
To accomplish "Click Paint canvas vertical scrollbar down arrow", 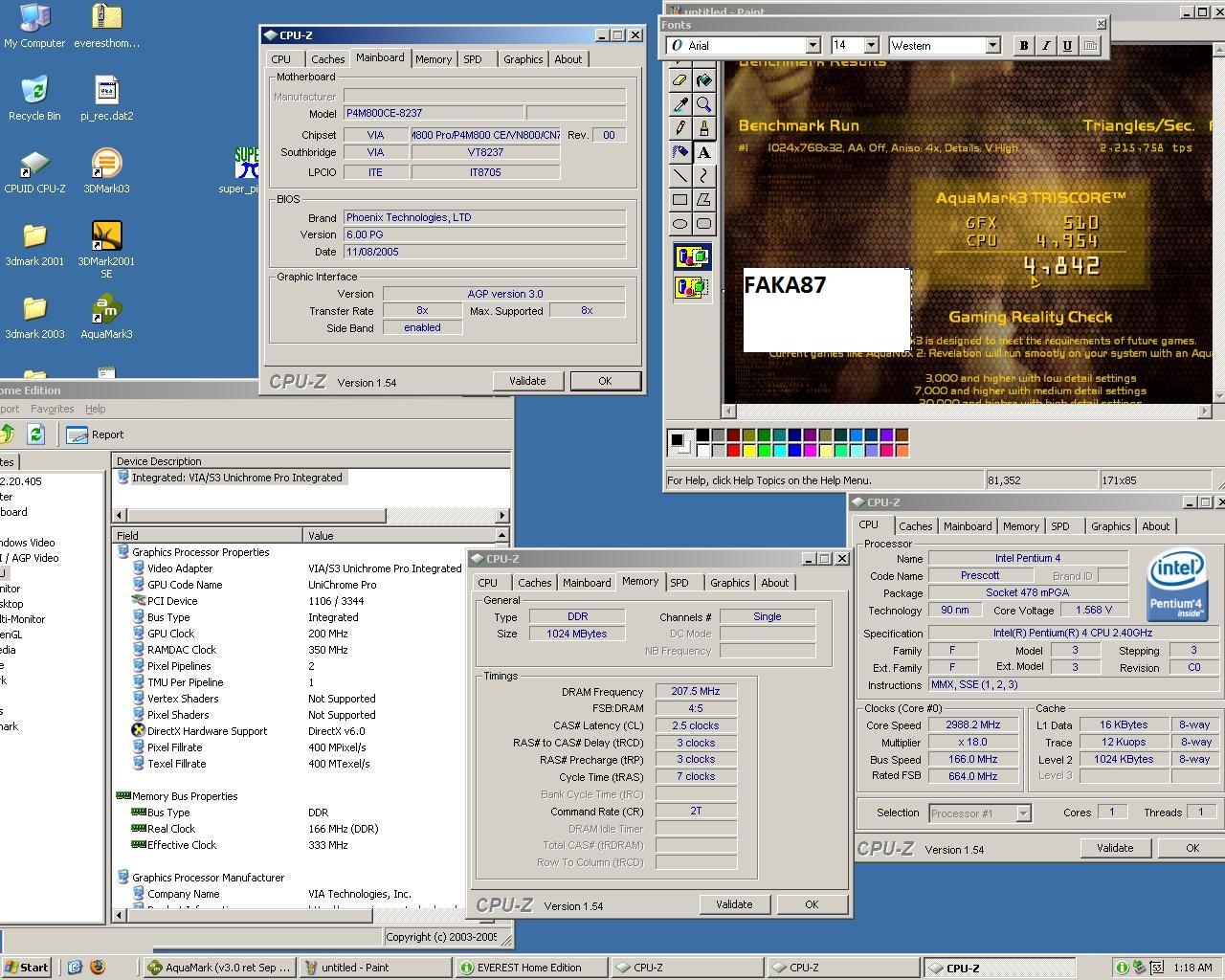I will [x=1218, y=395].
